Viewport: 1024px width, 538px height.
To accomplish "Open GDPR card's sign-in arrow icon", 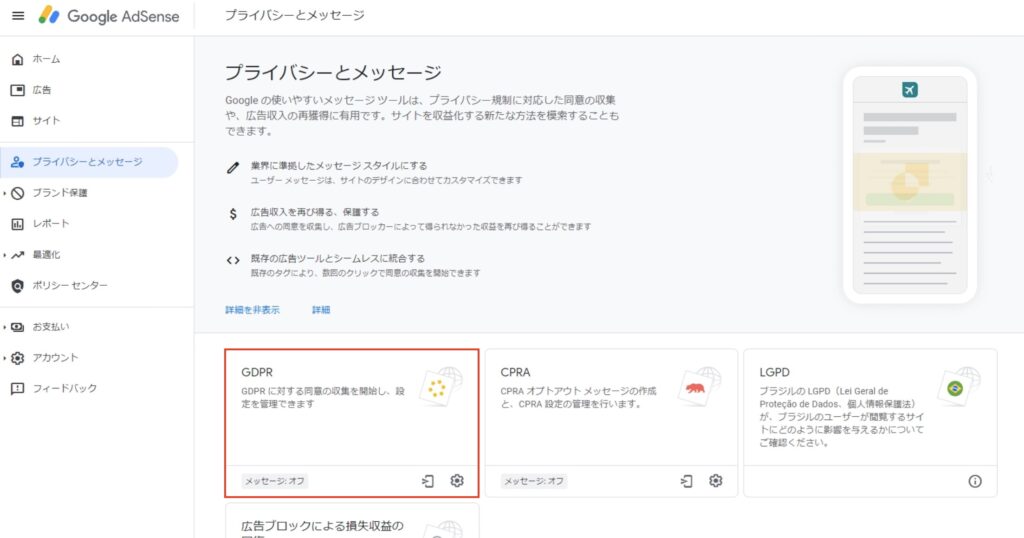I will click(x=428, y=481).
